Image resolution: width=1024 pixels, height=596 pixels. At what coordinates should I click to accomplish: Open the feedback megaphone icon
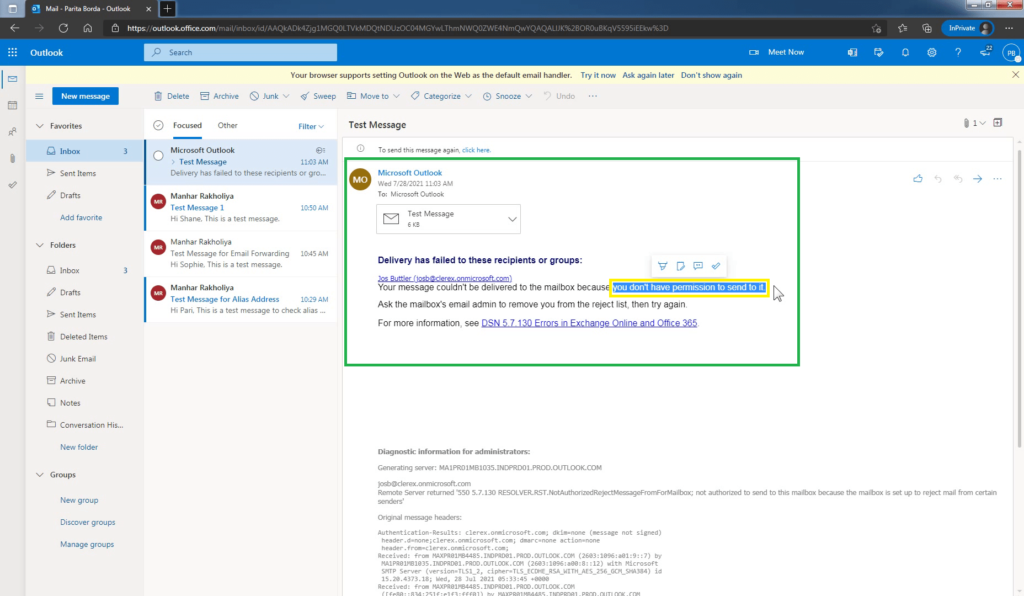click(985, 52)
